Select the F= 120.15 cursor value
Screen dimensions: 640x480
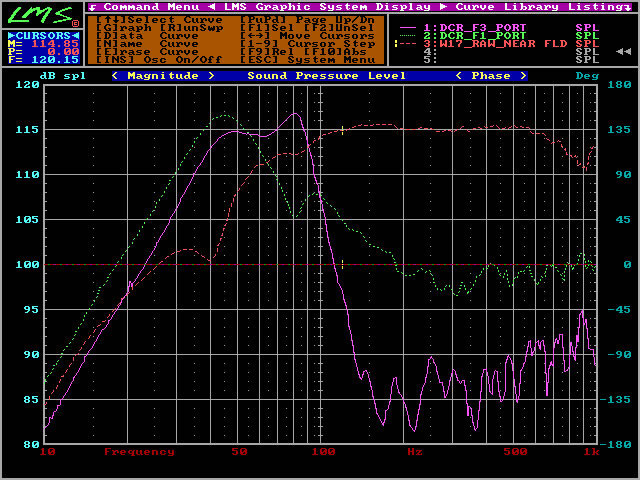coord(43,60)
